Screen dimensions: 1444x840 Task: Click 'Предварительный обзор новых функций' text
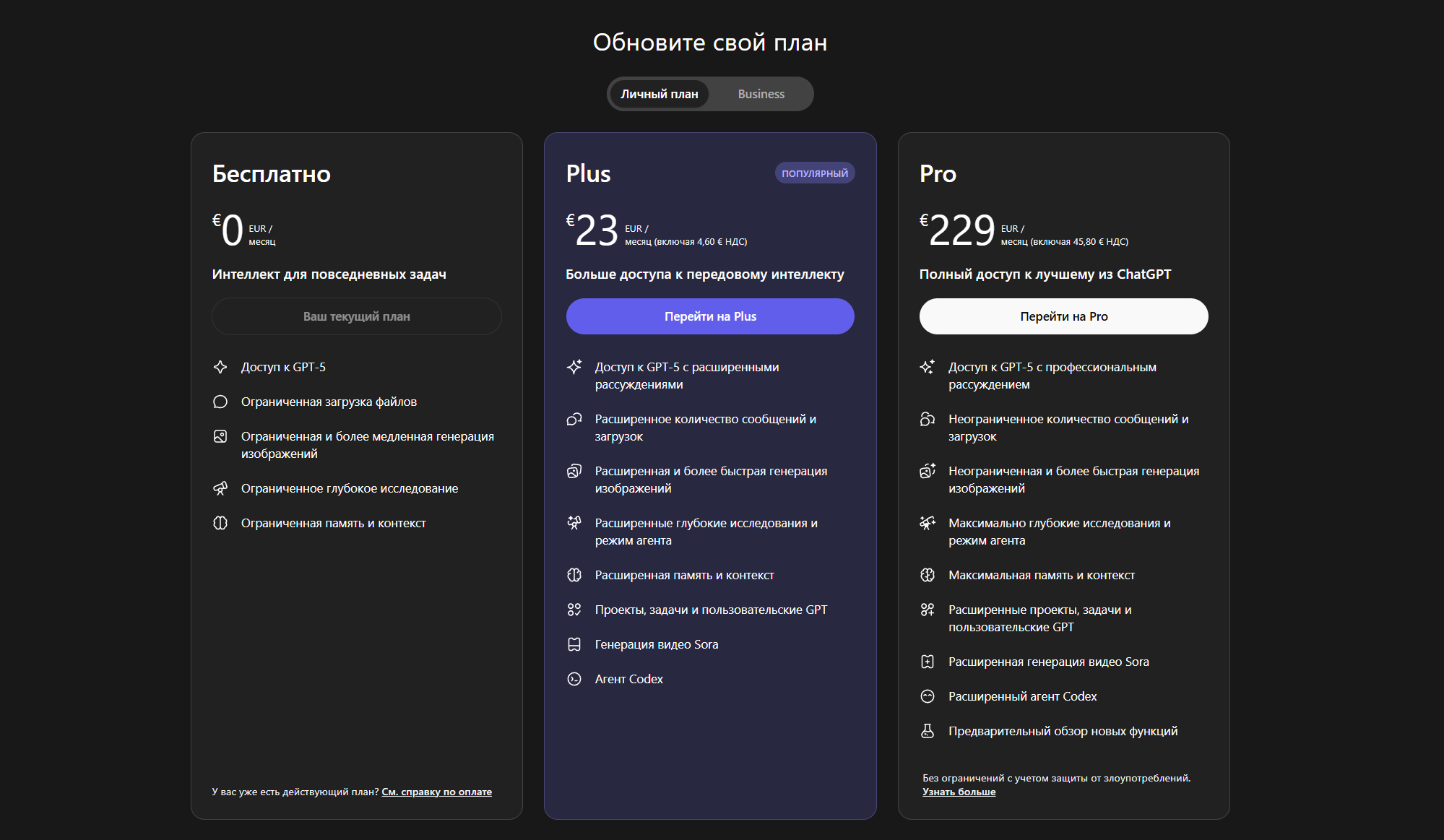(x=1063, y=731)
